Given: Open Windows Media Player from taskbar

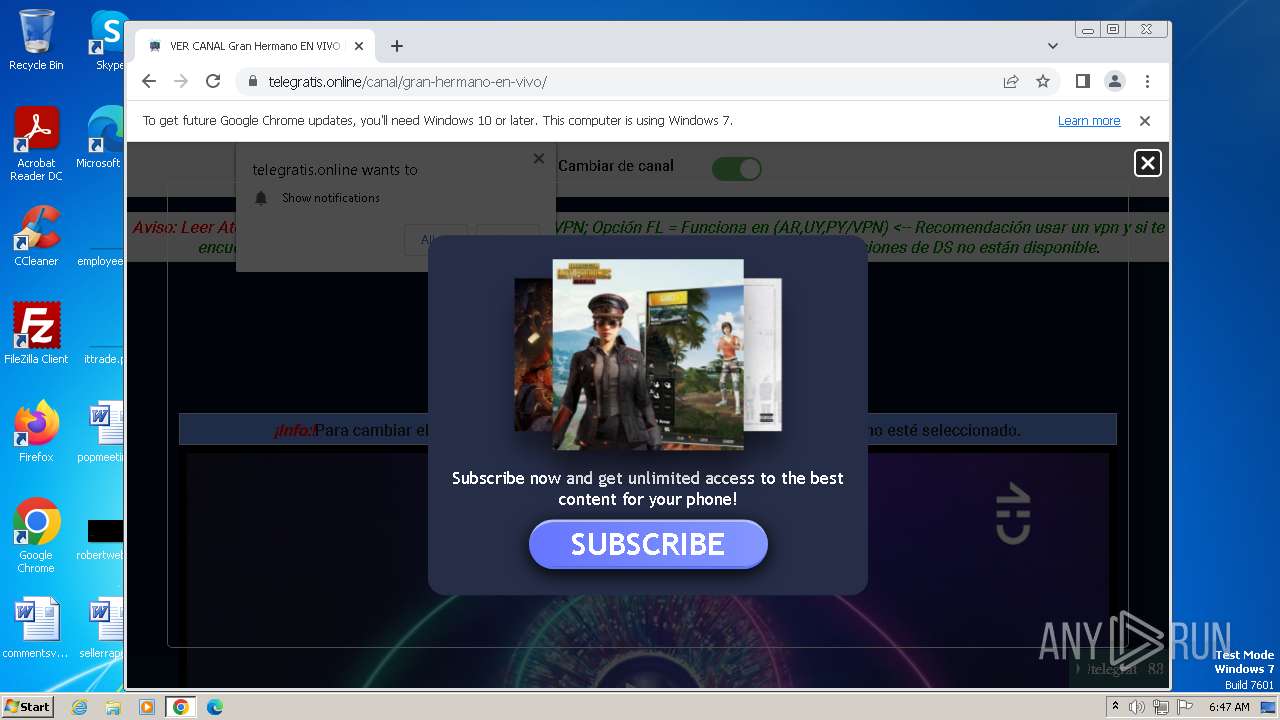Looking at the screenshot, I should click(x=146, y=707).
